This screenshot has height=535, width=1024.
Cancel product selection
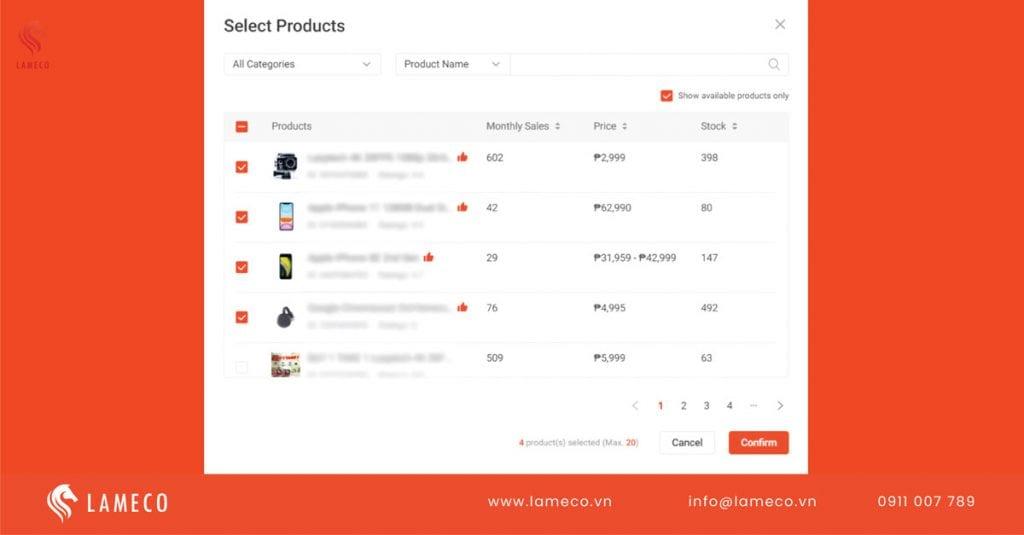687,442
